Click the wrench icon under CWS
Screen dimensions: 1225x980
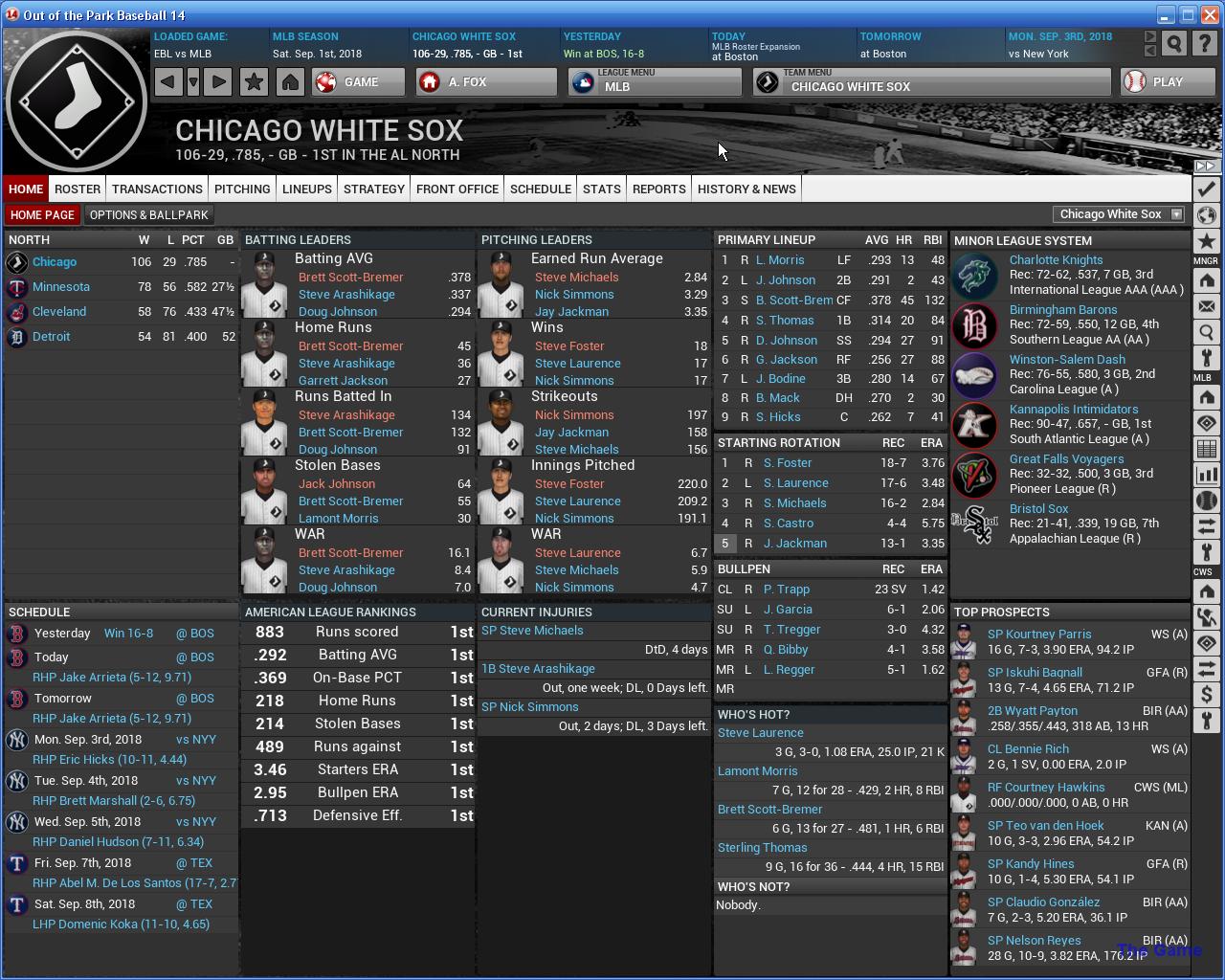1206,721
